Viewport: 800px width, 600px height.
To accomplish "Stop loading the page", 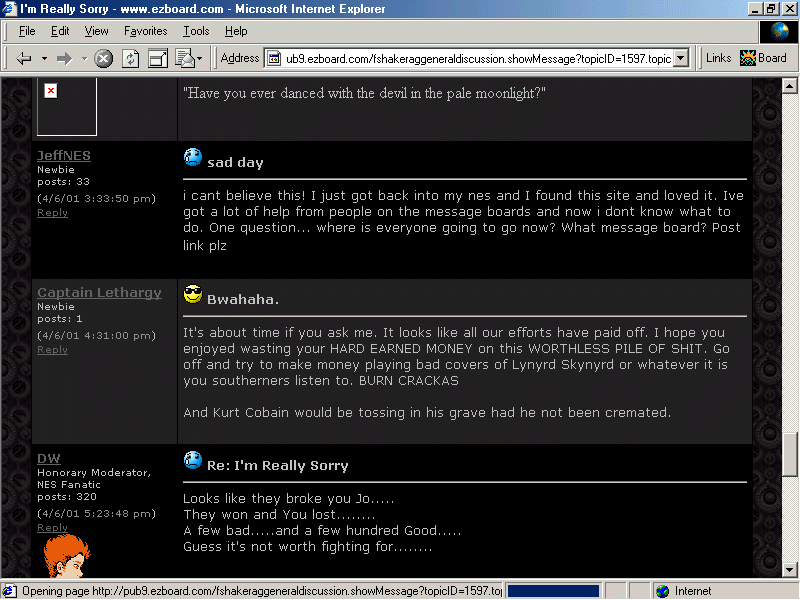I will [104, 59].
